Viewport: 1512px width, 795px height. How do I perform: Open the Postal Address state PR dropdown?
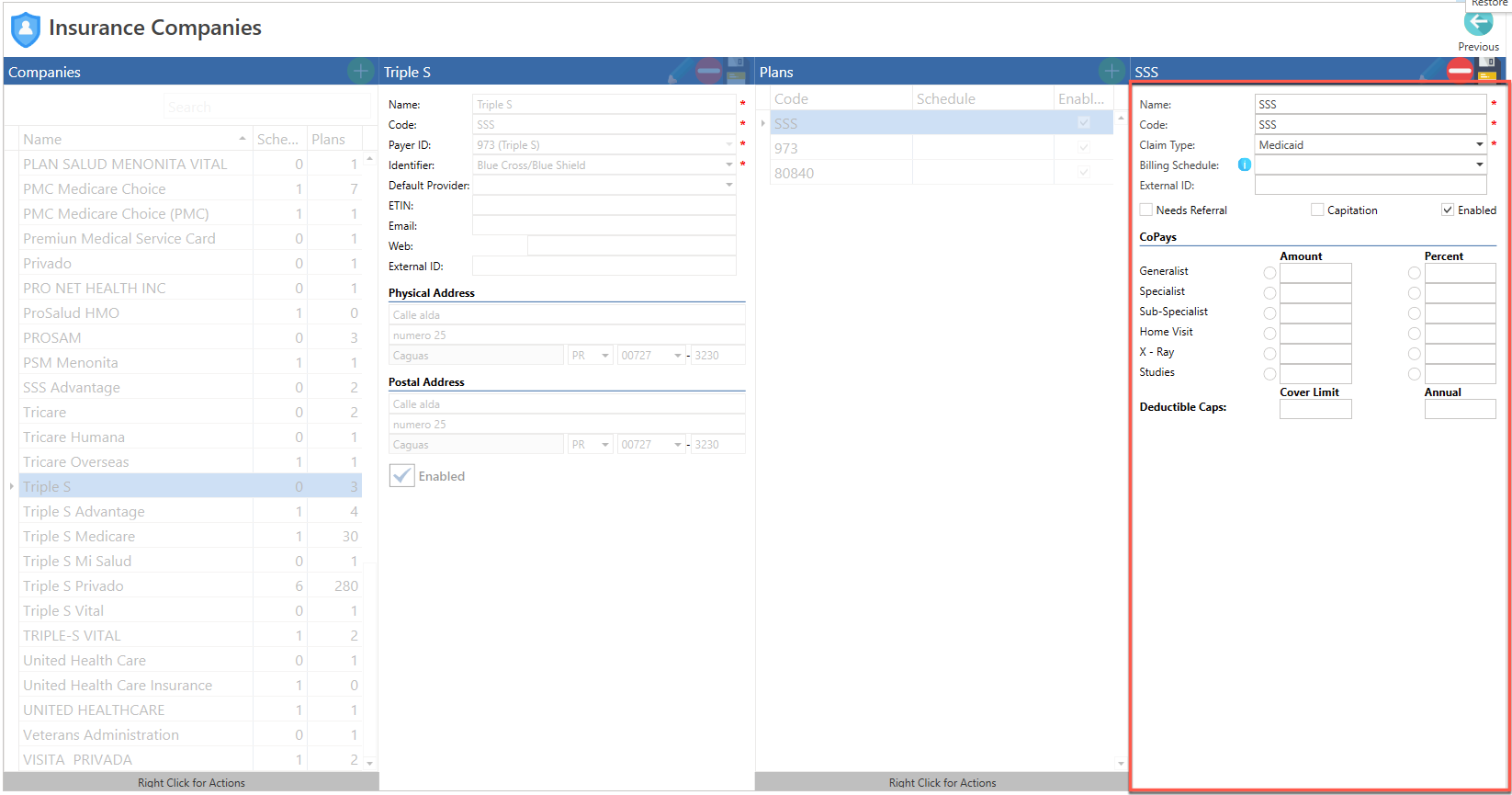pyautogui.click(x=605, y=445)
